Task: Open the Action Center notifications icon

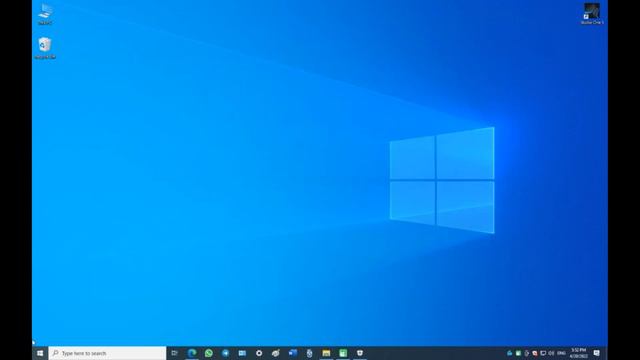Action: coord(597,353)
